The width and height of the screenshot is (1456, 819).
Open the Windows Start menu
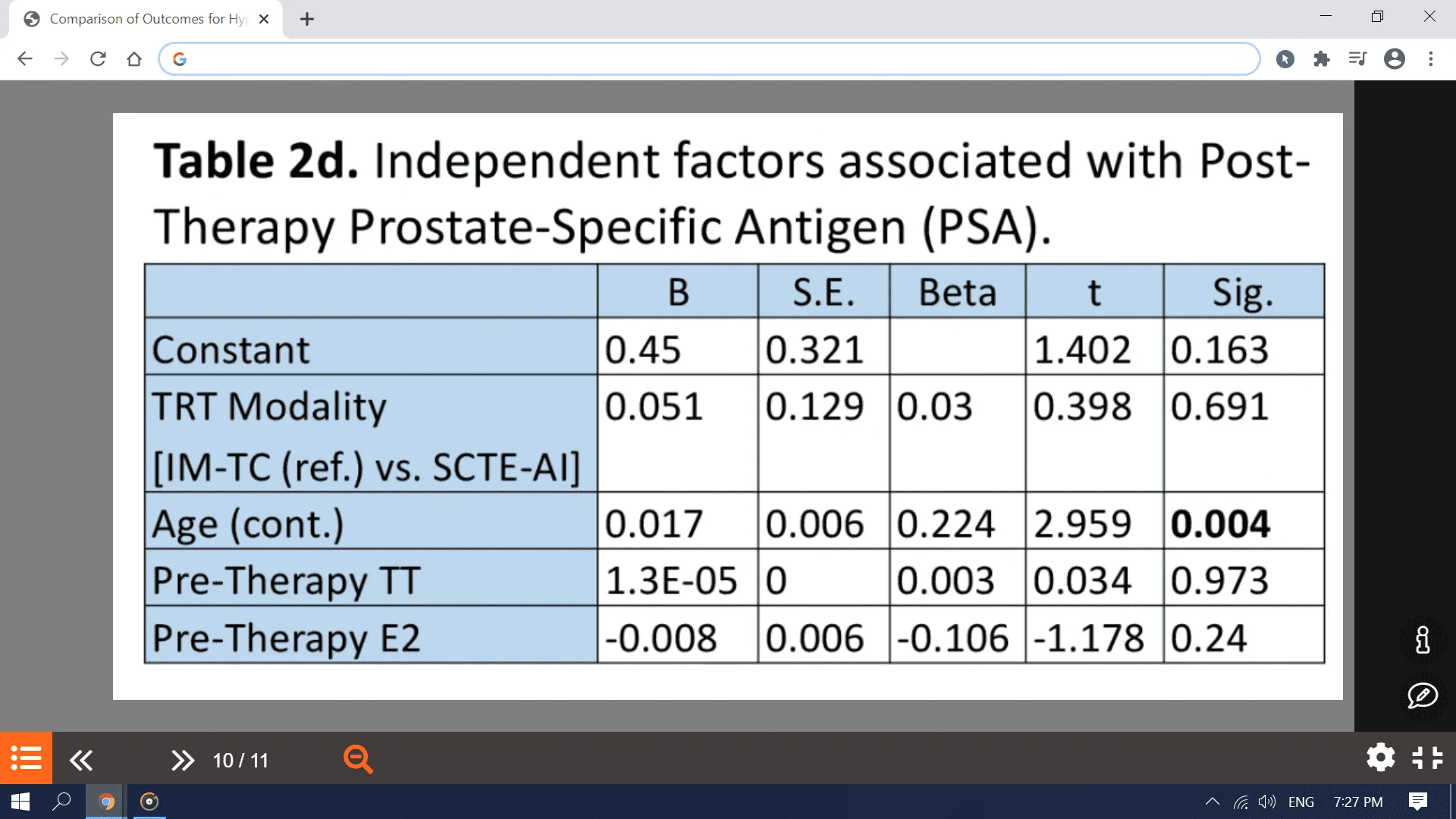coord(20,802)
